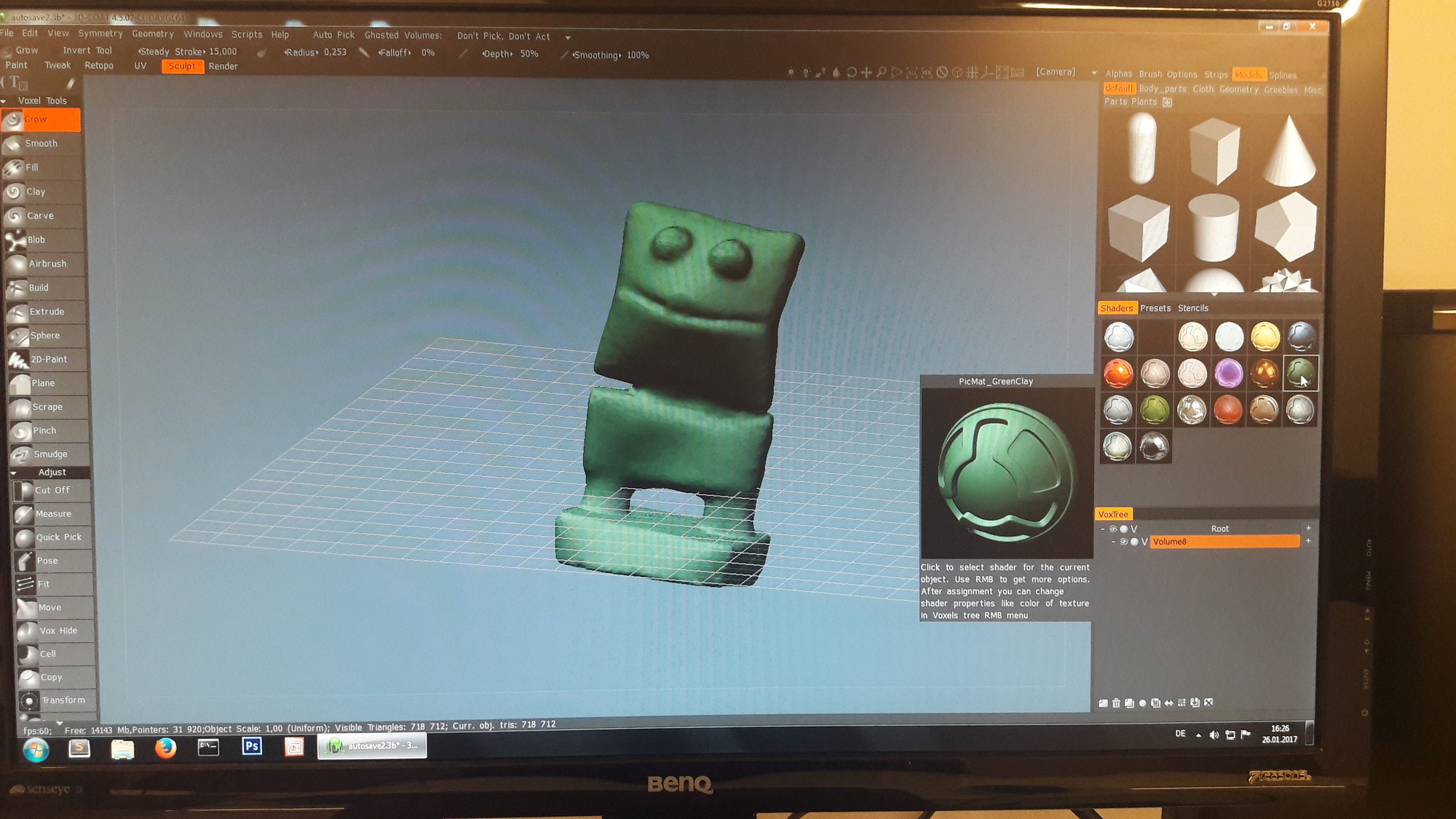The height and width of the screenshot is (819, 1456).
Task: Toggle ghost sphere on Volume8 layer
Action: (x=1134, y=542)
